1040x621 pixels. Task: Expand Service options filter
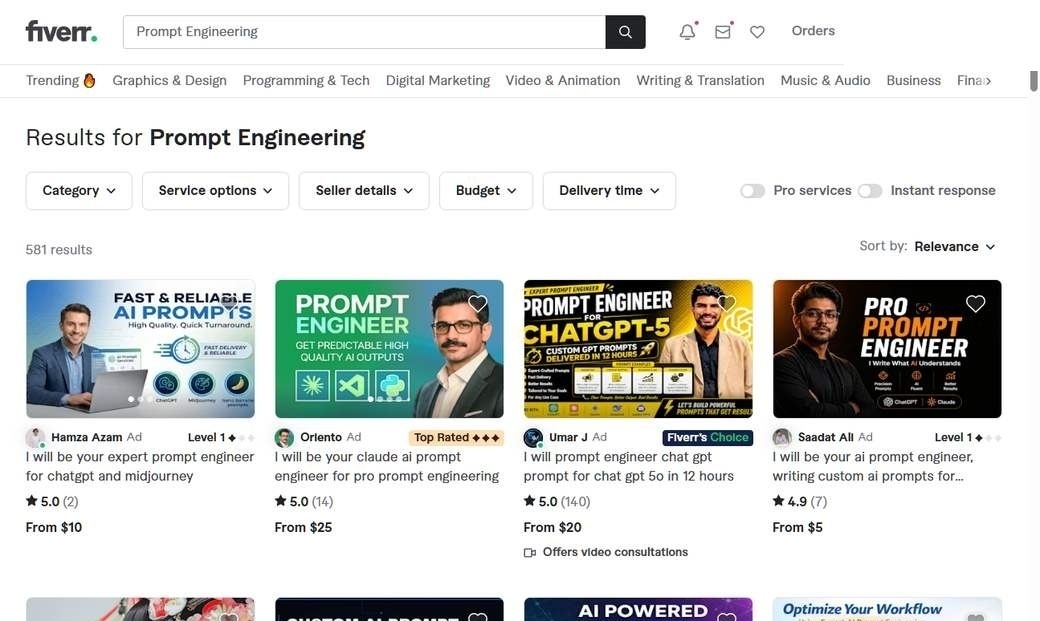[x=216, y=191]
